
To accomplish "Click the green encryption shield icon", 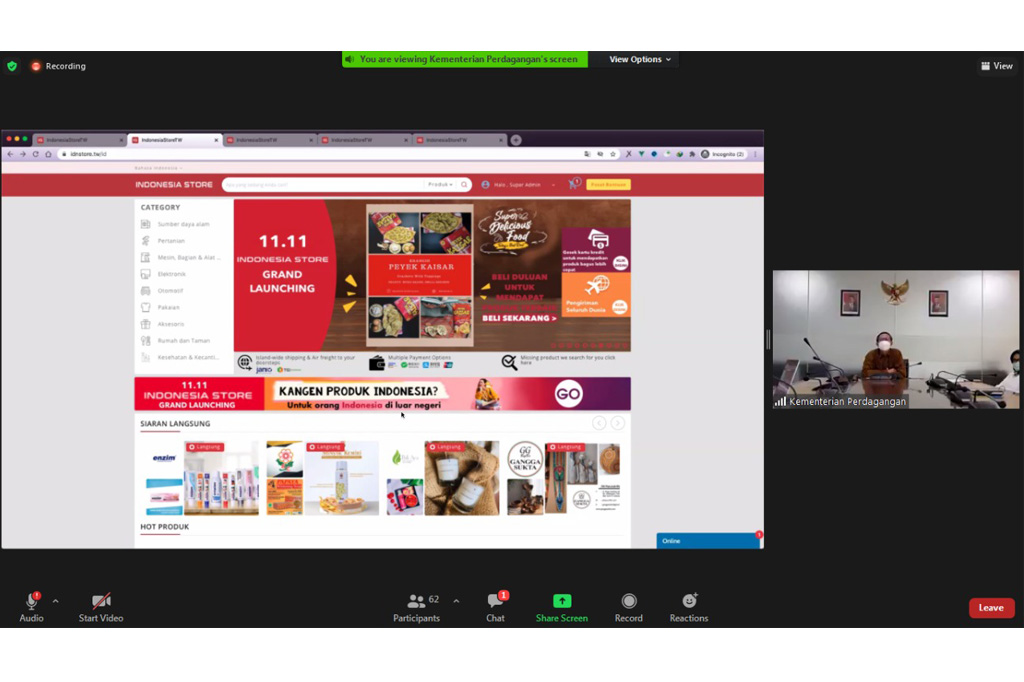I will tap(12, 66).
